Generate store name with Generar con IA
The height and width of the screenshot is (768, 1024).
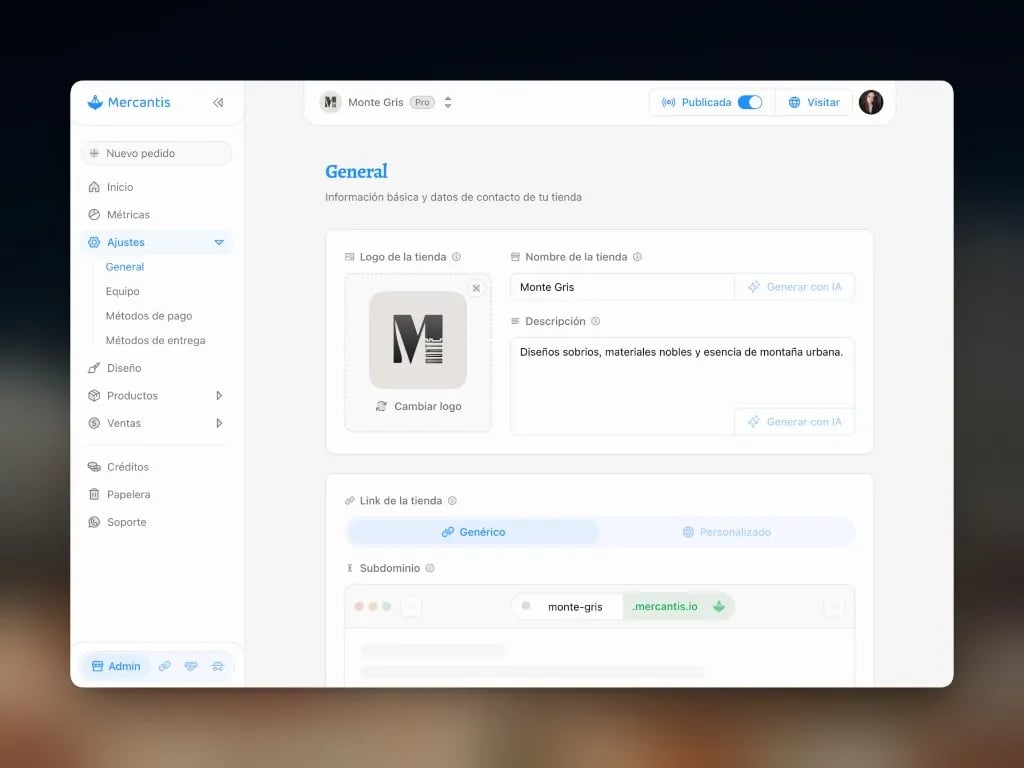(x=795, y=287)
